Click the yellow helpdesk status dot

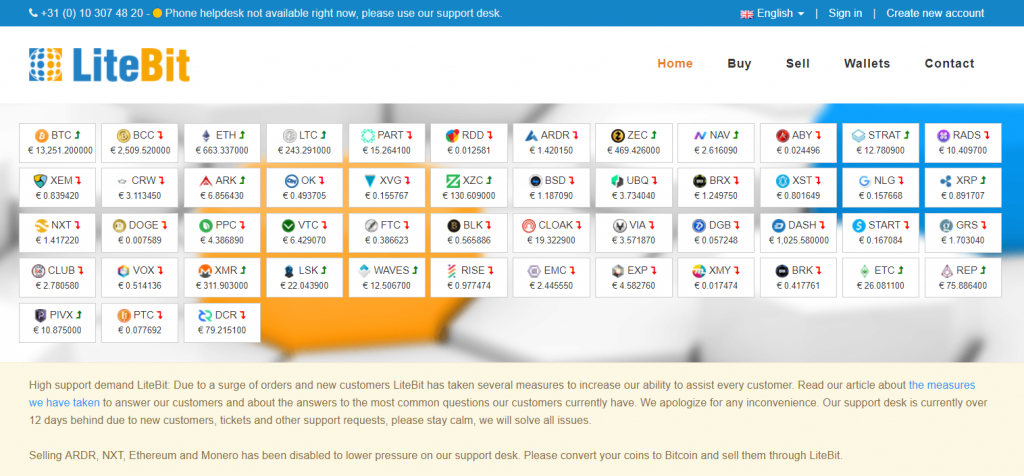pos(157,13)
